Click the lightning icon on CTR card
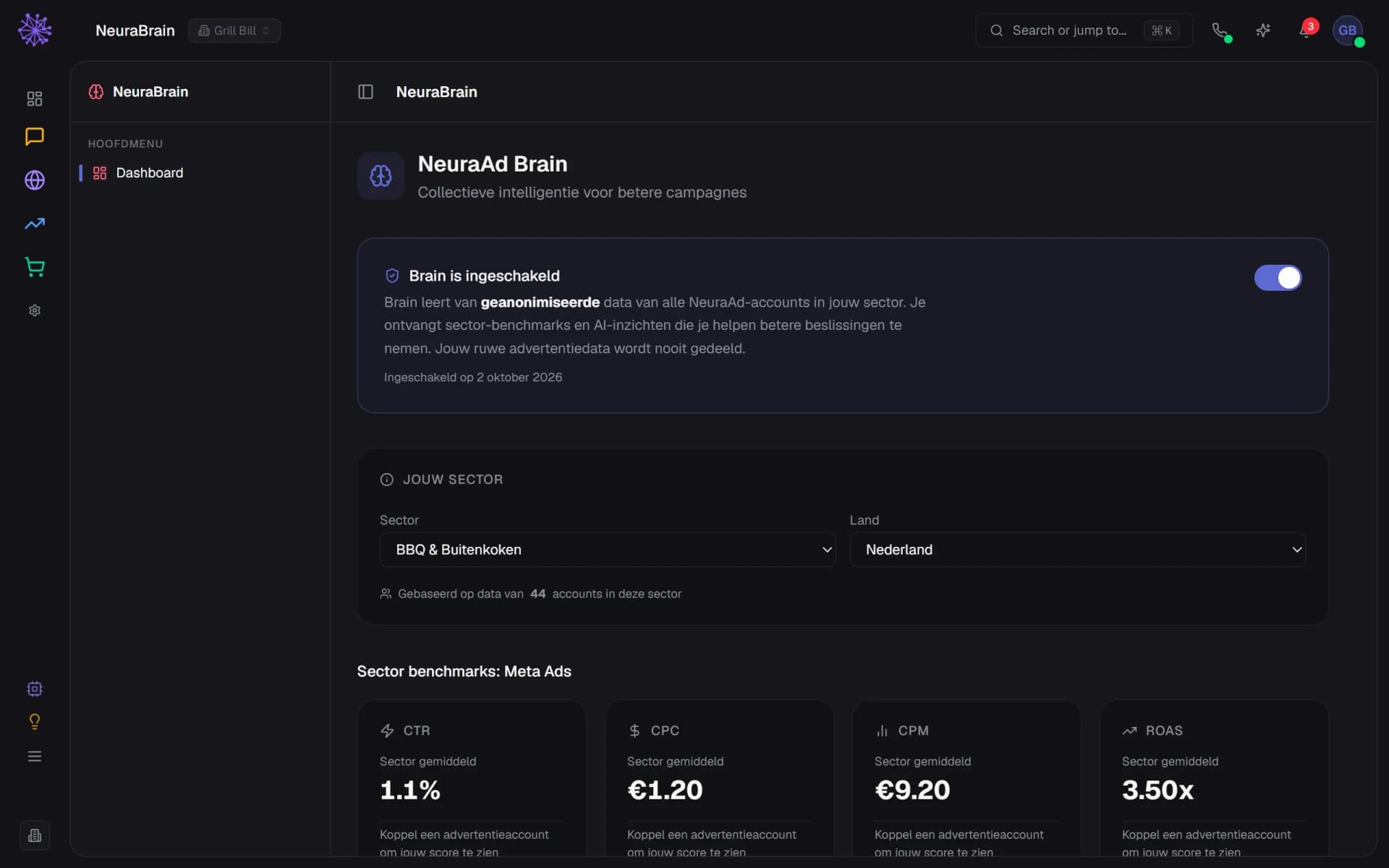Viewport: 1389px width, 868px height. point(387,731)
